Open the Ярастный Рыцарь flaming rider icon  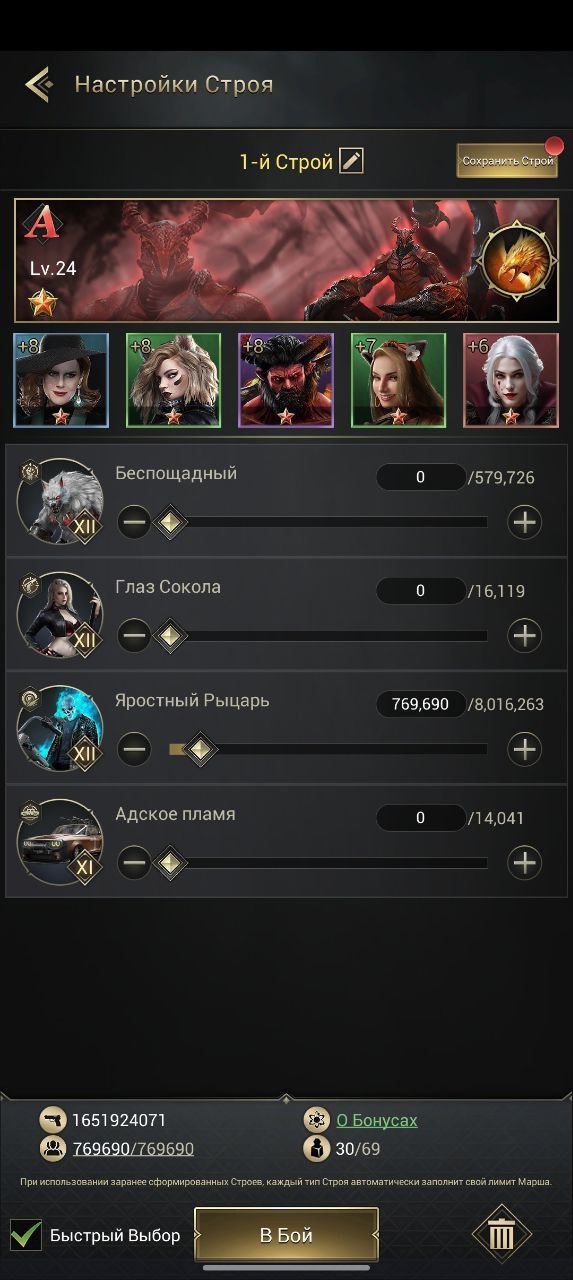point(60,728)
